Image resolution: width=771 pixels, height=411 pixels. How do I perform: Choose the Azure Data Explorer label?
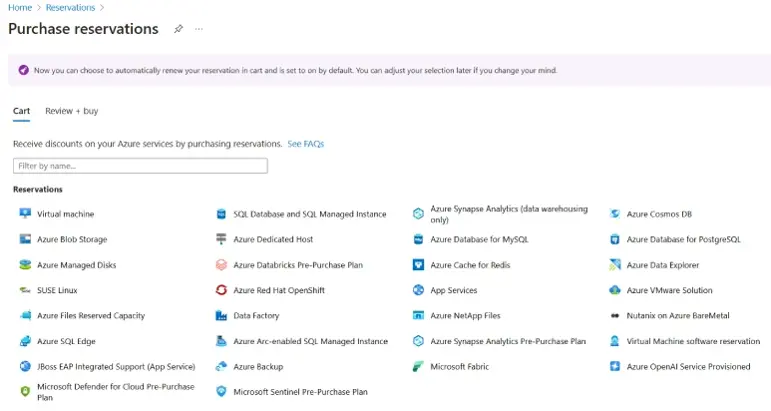(662, 265)
